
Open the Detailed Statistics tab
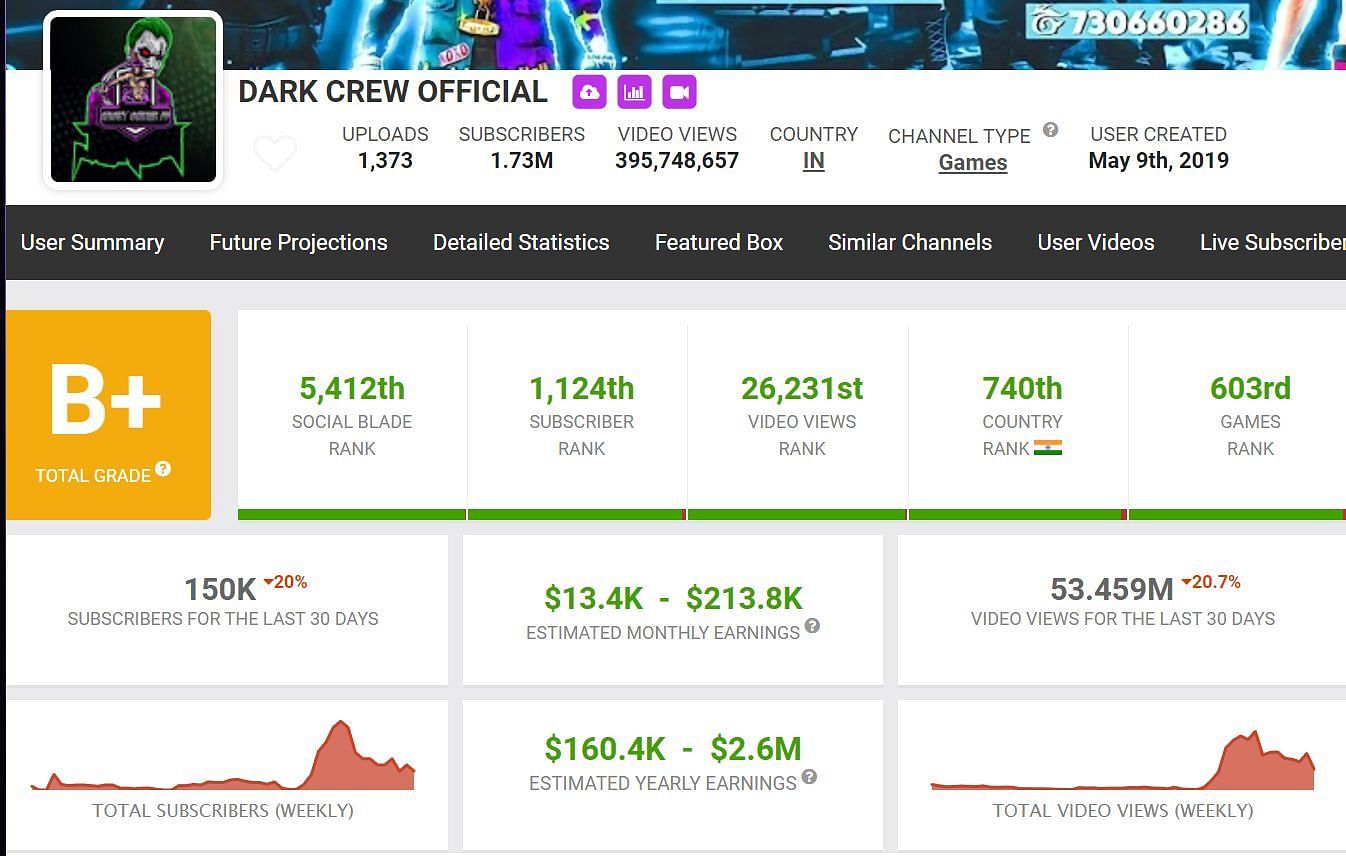pos(521,242)
